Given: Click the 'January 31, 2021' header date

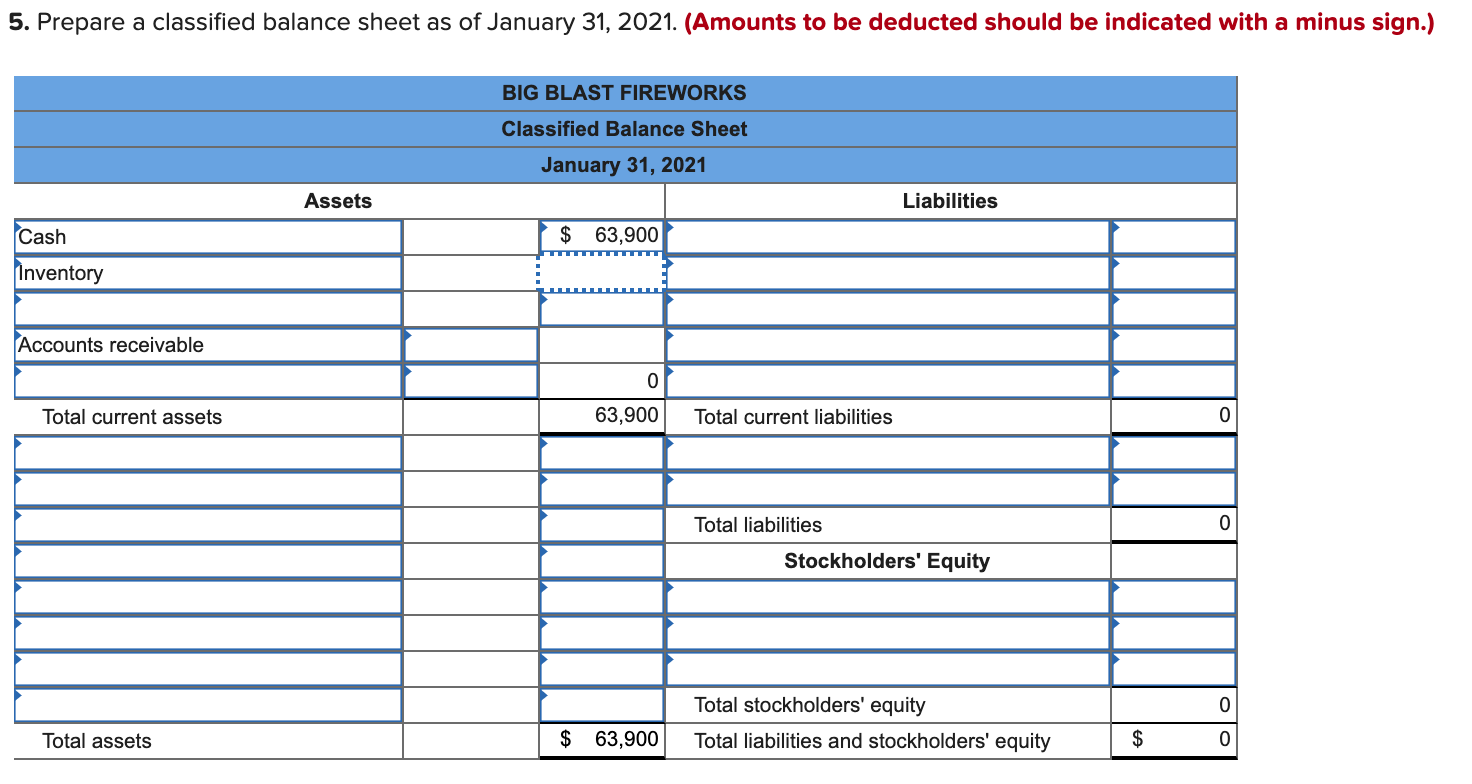Looking at the screenshot, I should [x=624, y=165].
